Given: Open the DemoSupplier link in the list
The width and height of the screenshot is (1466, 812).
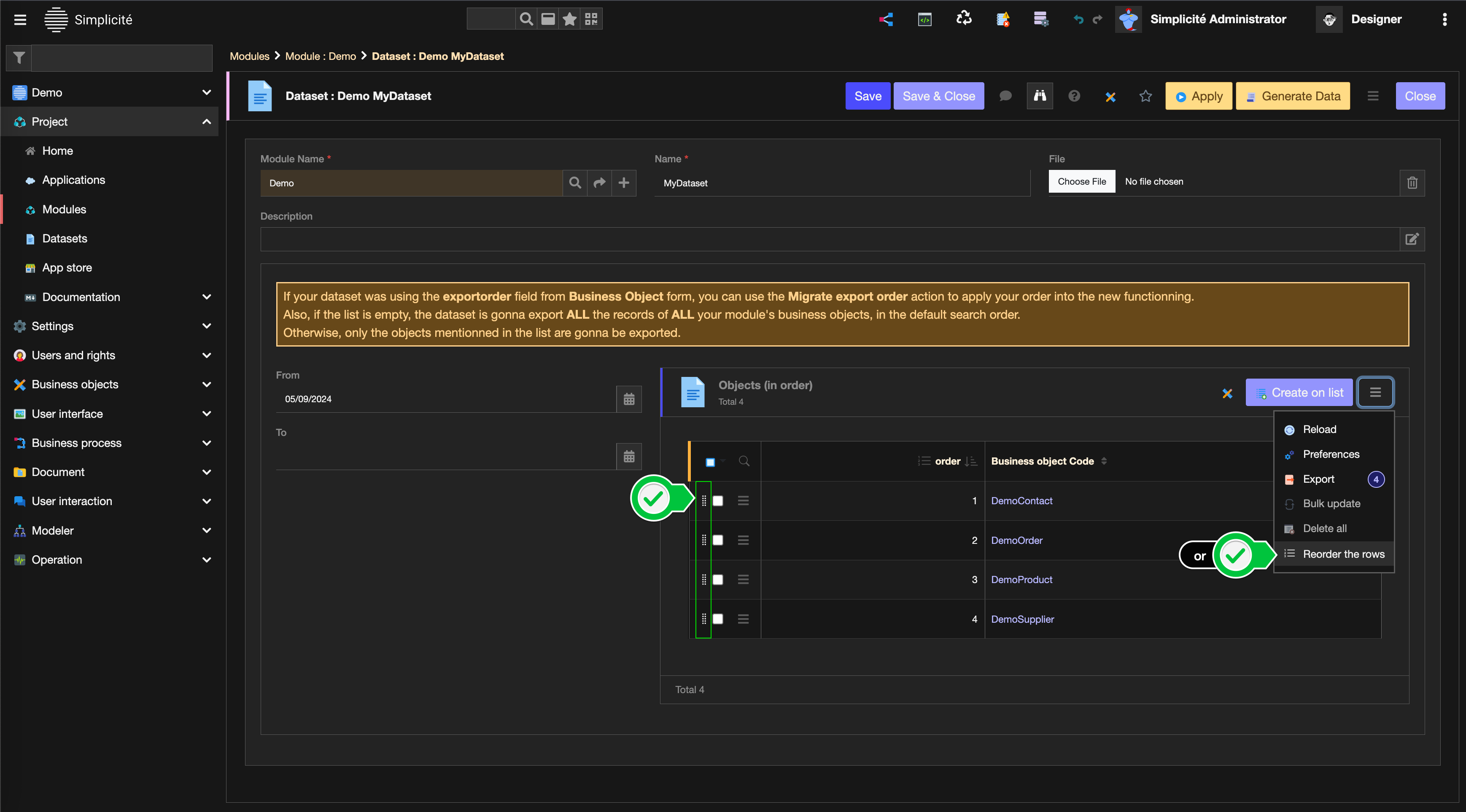Looking at the screenshot, I should point(1022,619).
